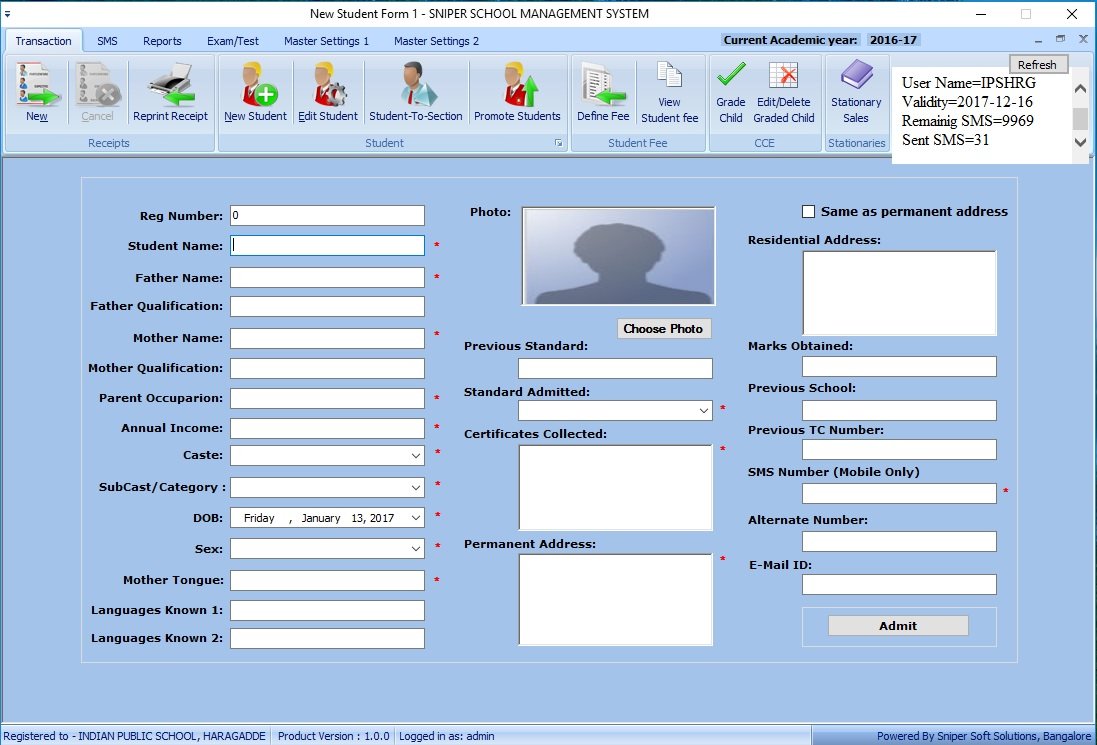Click the Choose Photo button
The image size is (1097, 745).
pos(664,329)
